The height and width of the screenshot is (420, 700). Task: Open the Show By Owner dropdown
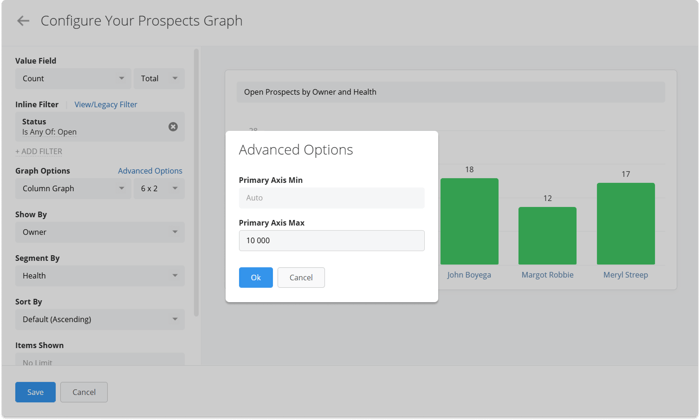click(x=99, y=232)
